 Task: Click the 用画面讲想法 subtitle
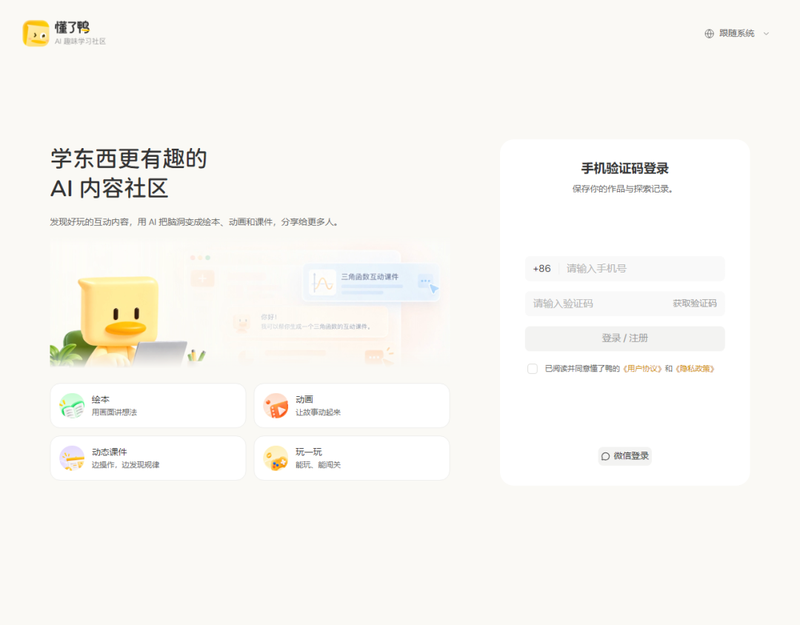point(114,412)
